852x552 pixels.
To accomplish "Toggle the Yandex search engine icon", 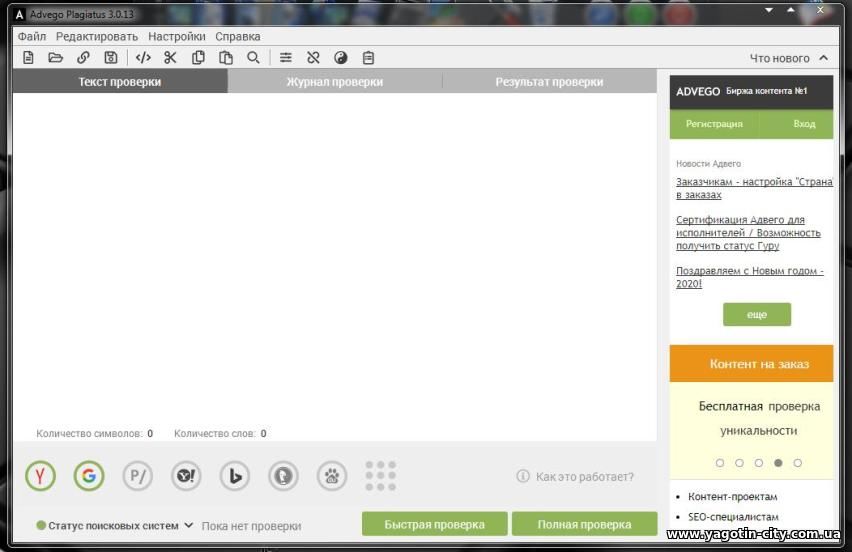I will coord(40,476).
